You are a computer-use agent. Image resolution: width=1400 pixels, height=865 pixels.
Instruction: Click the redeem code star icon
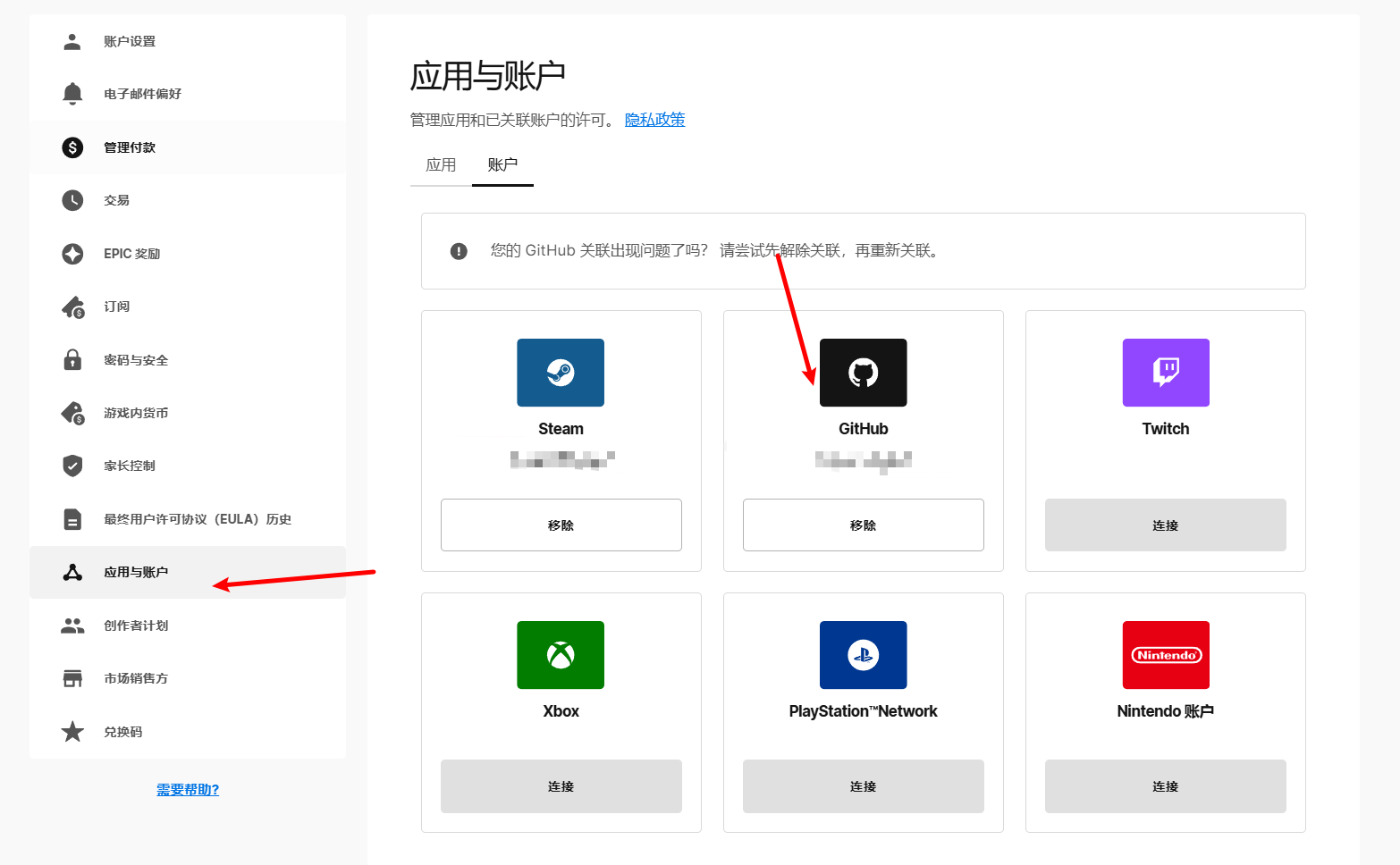72,732
